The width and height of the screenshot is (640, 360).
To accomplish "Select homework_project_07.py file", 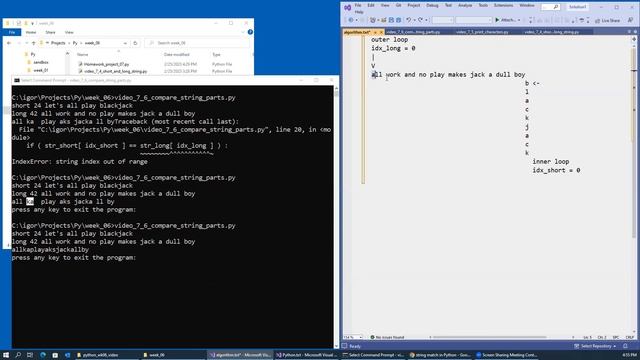I will point(103,64).
